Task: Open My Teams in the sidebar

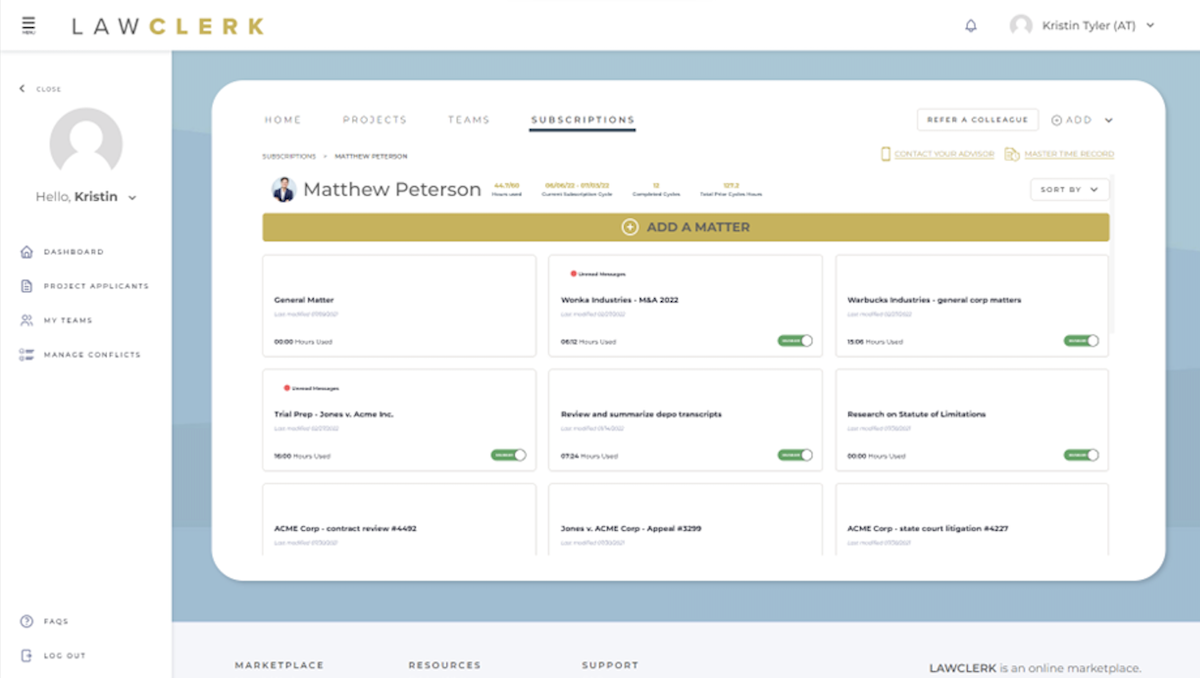Action: (x=56, y=320)
